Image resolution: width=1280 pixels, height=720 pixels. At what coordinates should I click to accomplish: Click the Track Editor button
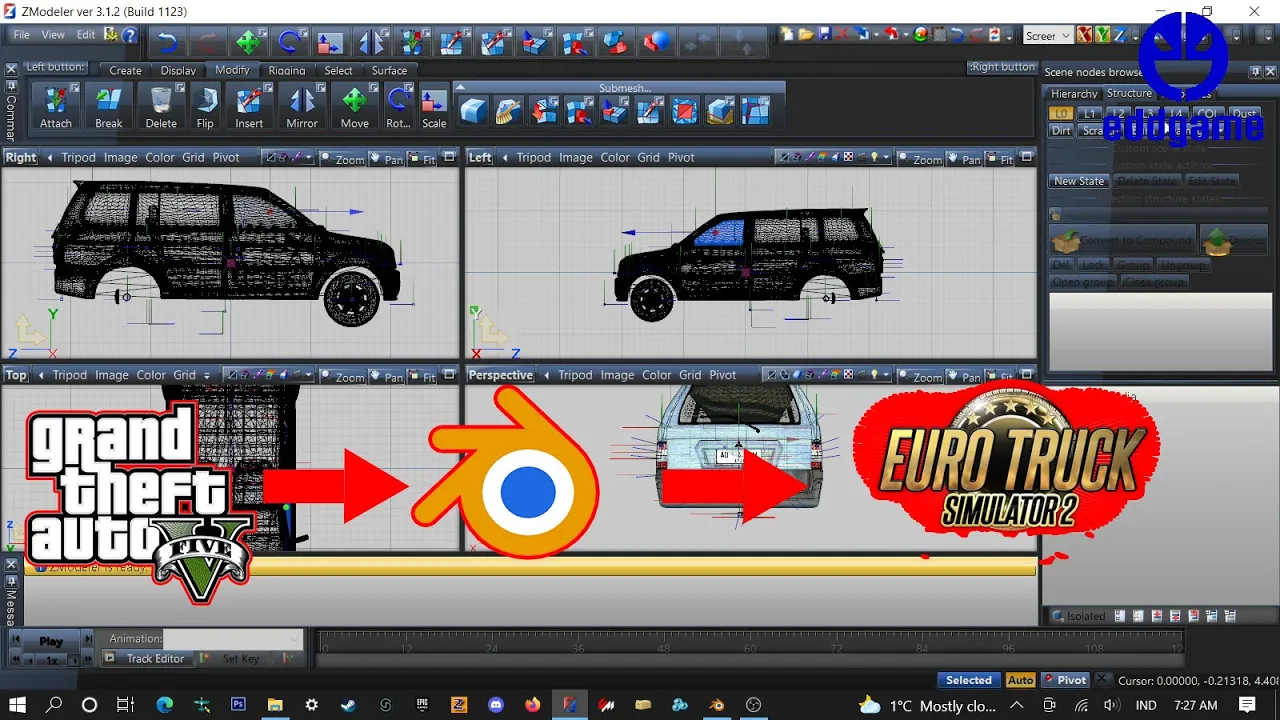pyautogui.click(x=148, y=659)
